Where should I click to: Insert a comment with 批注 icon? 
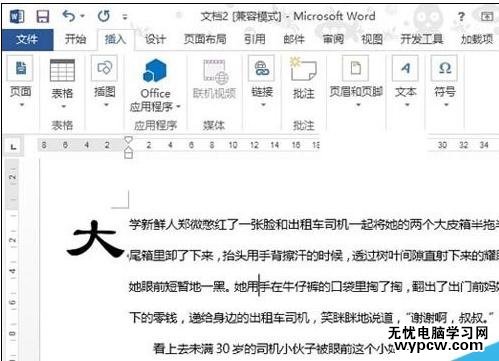(303, 69)
